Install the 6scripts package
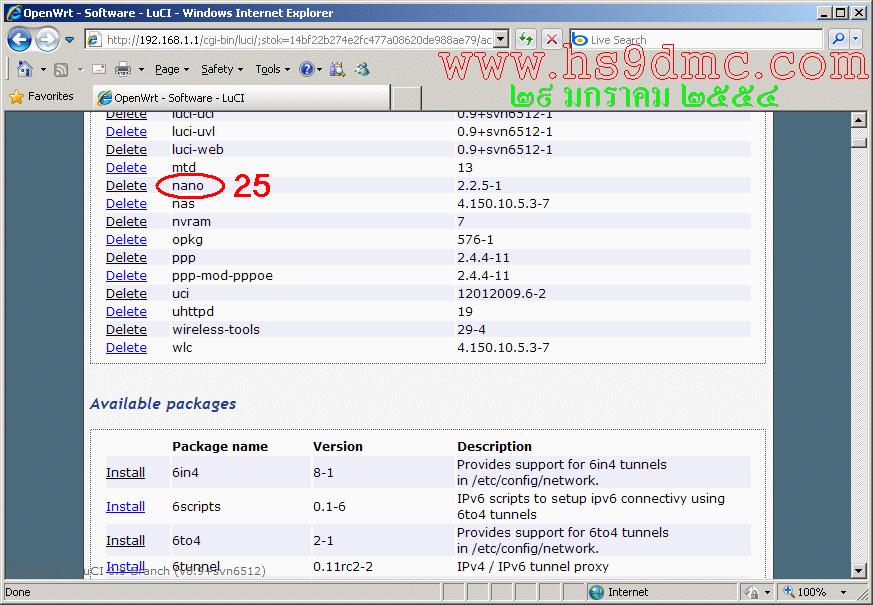 pyautogui.click(x=125, y=506)
